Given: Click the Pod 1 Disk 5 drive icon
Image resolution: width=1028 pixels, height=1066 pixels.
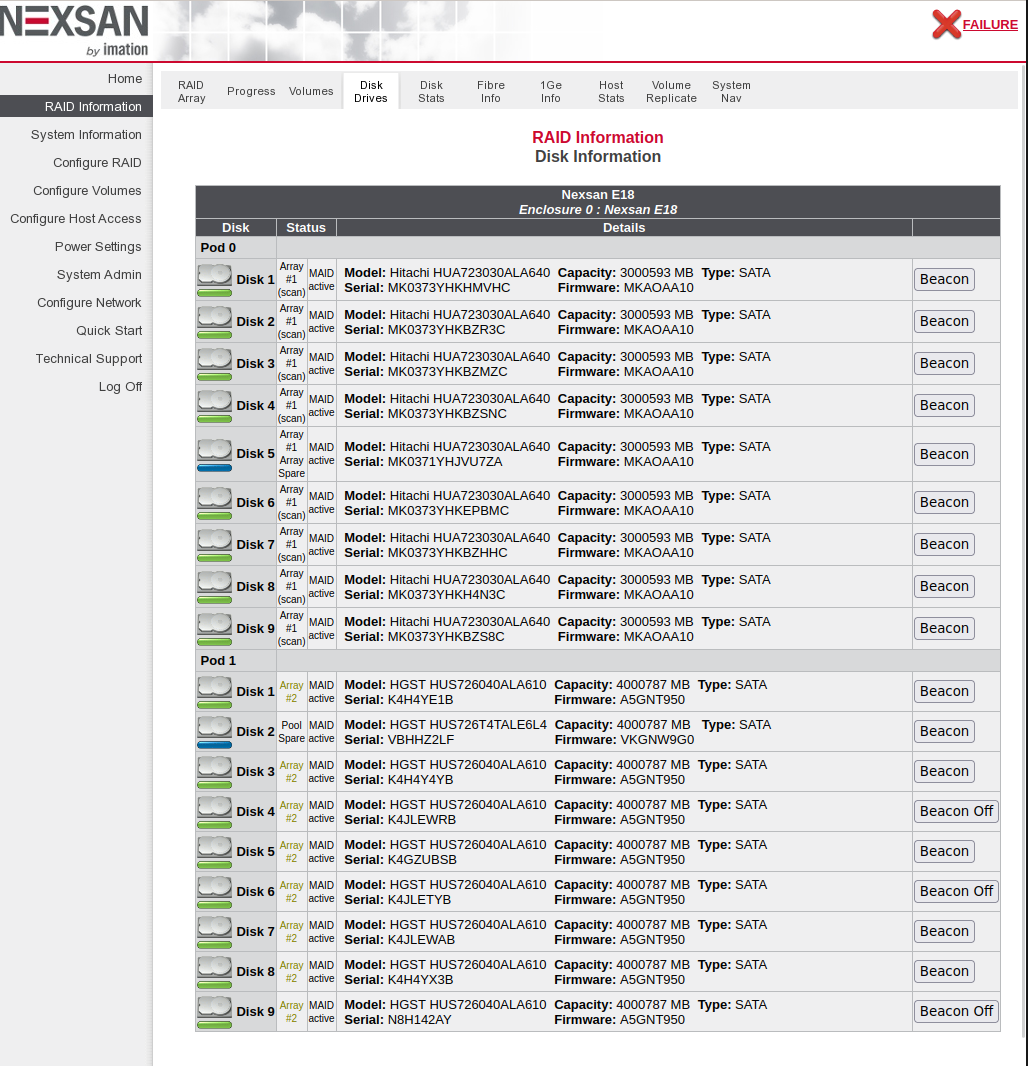Looking at the screenshot, I should tap(215, 853).
